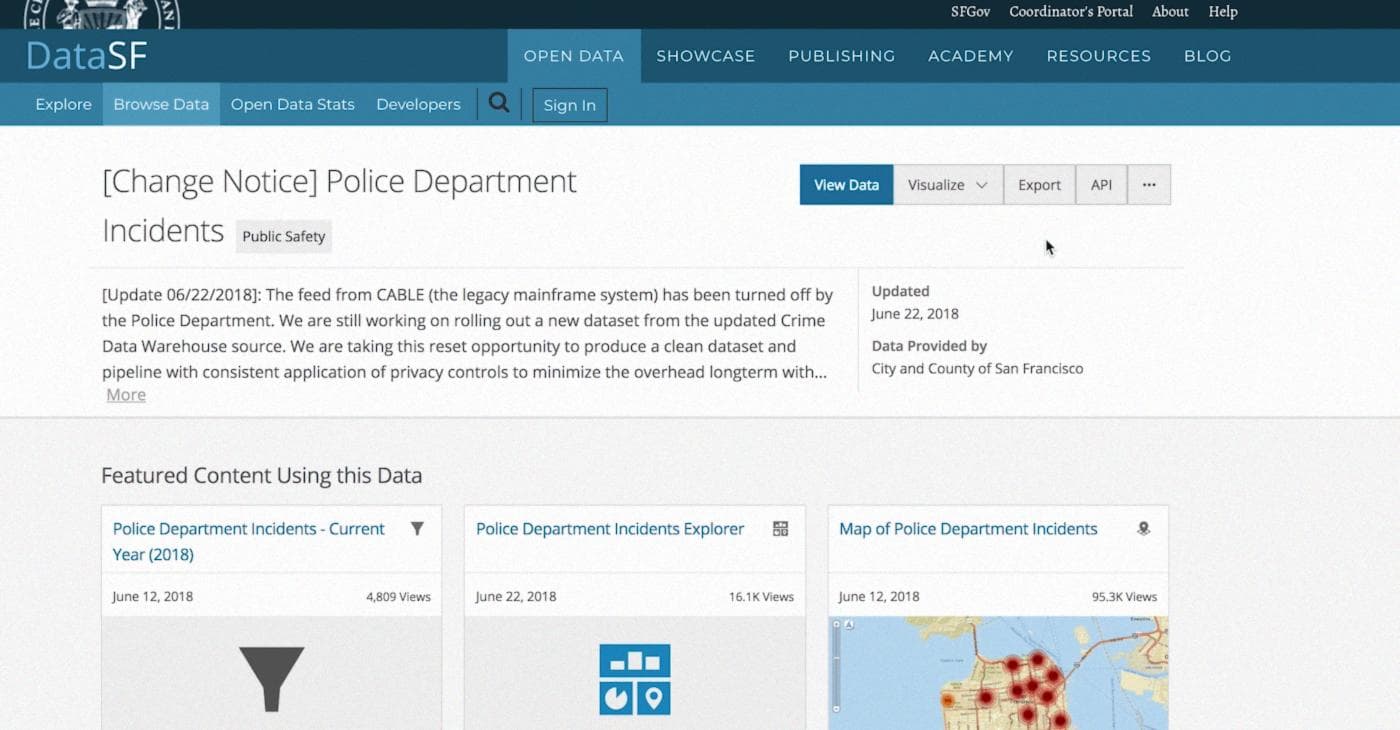This screenshot has width=1400, height=730.
Task: Click the Help link
Action: 1223,12
